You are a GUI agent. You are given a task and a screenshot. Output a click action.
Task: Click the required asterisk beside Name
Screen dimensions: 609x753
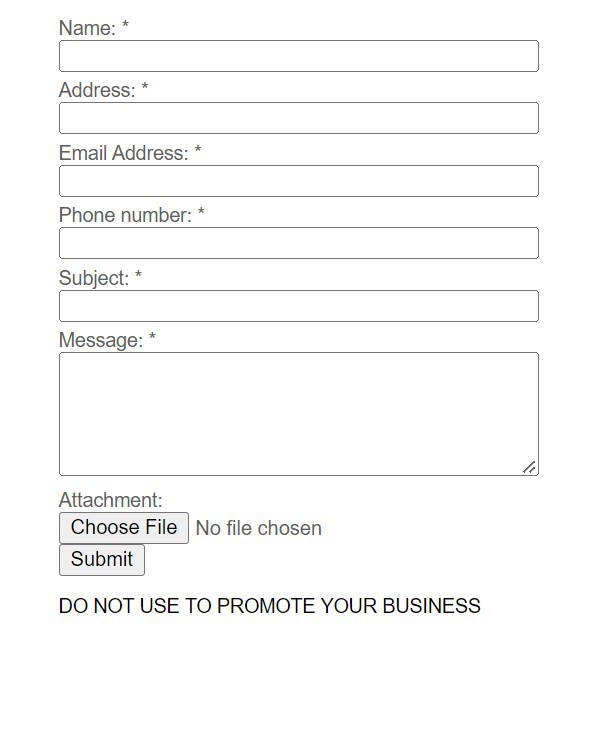[x=125, y=28]
